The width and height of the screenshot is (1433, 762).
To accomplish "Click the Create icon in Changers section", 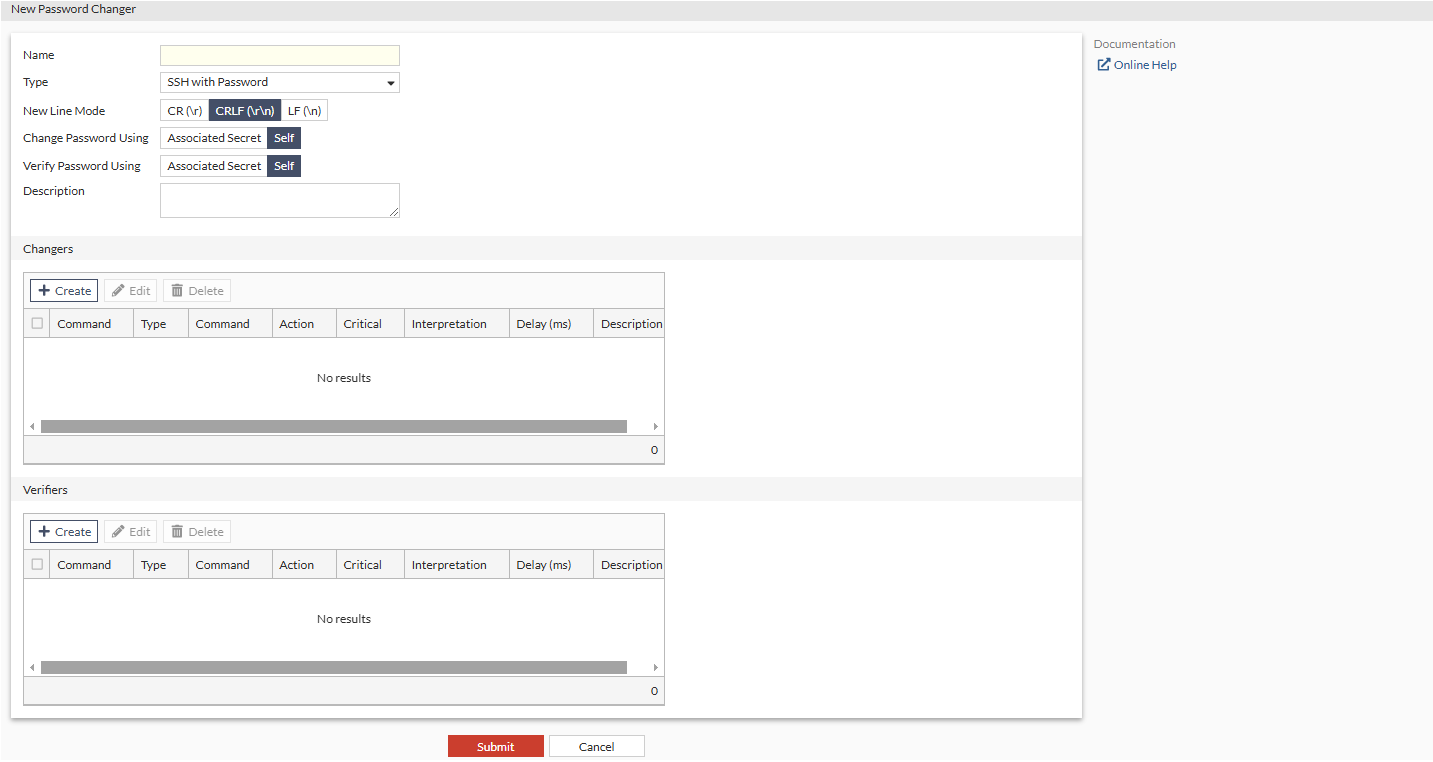I will pos(46,290).
